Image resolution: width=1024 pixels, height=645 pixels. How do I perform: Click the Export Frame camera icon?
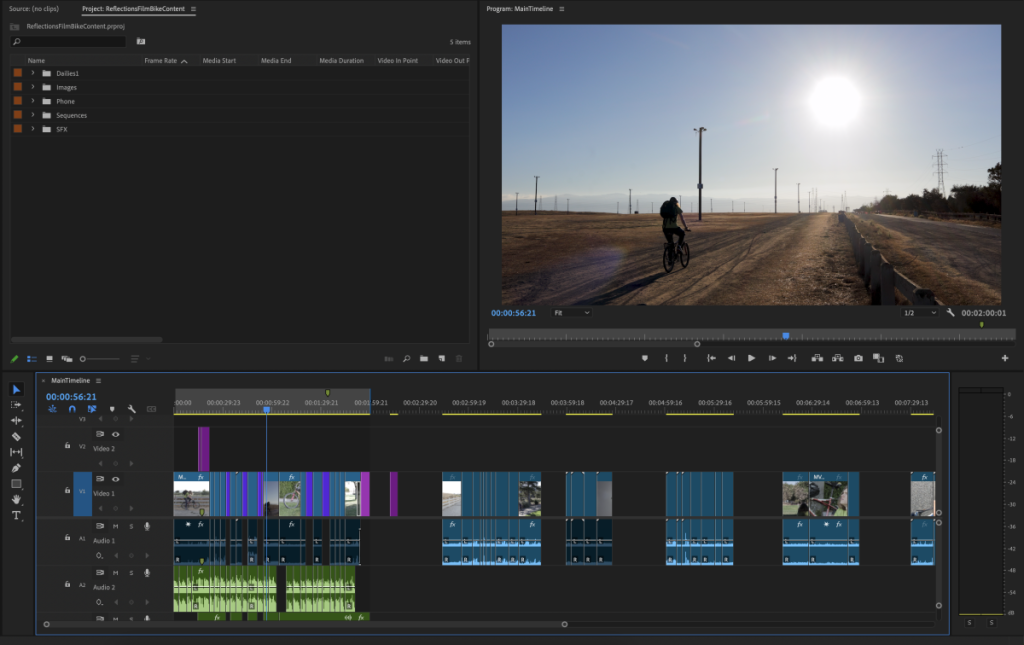point(858,358)
